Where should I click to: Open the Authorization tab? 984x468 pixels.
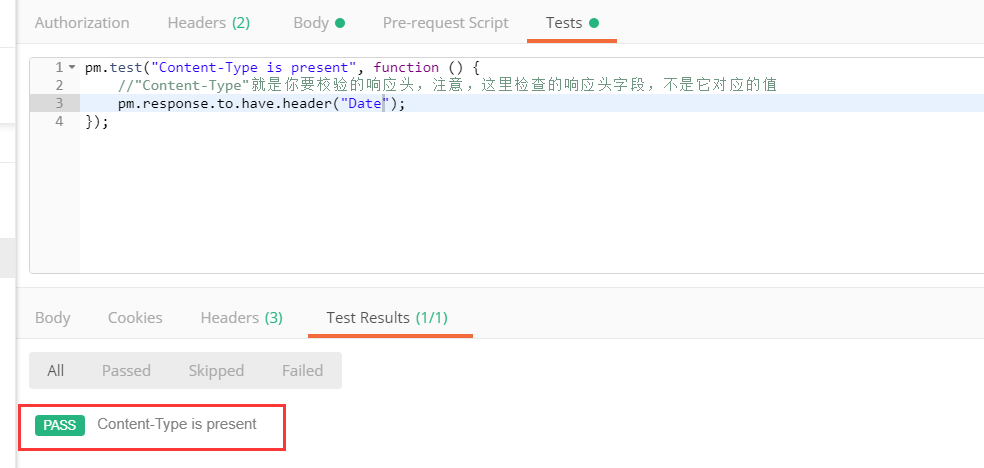[x=82, y=22]
